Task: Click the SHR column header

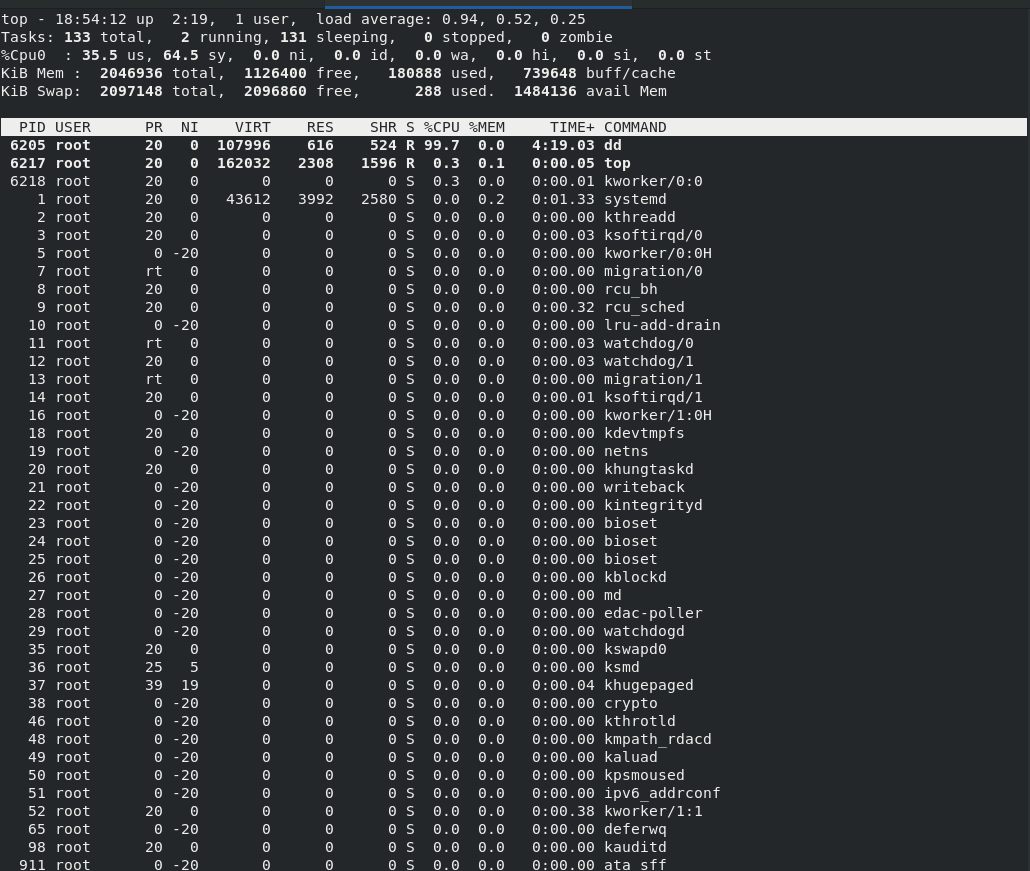Action: 383,127
